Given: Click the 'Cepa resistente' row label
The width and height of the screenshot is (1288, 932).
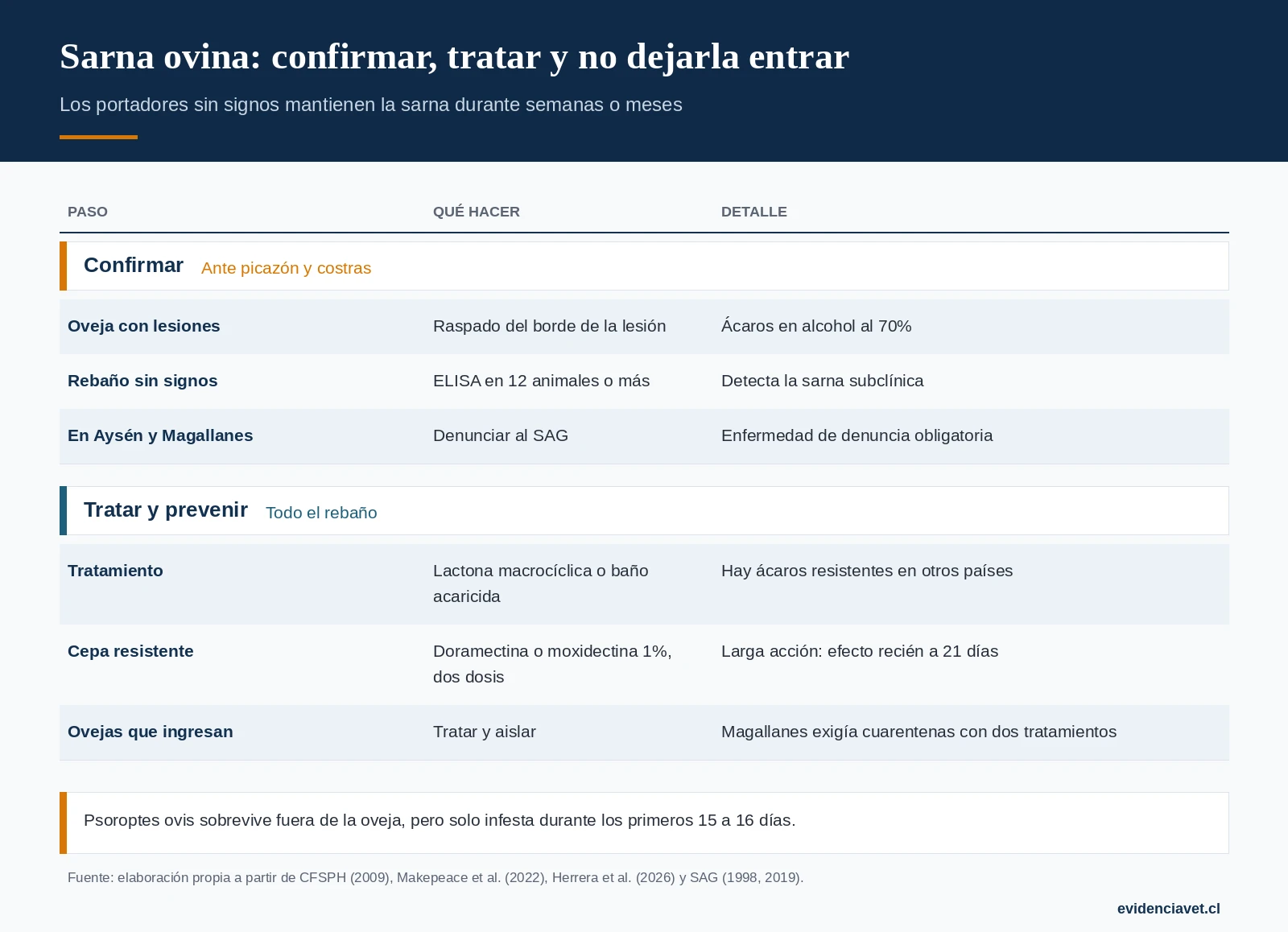Looking at the screenshot, I should 130,651.
